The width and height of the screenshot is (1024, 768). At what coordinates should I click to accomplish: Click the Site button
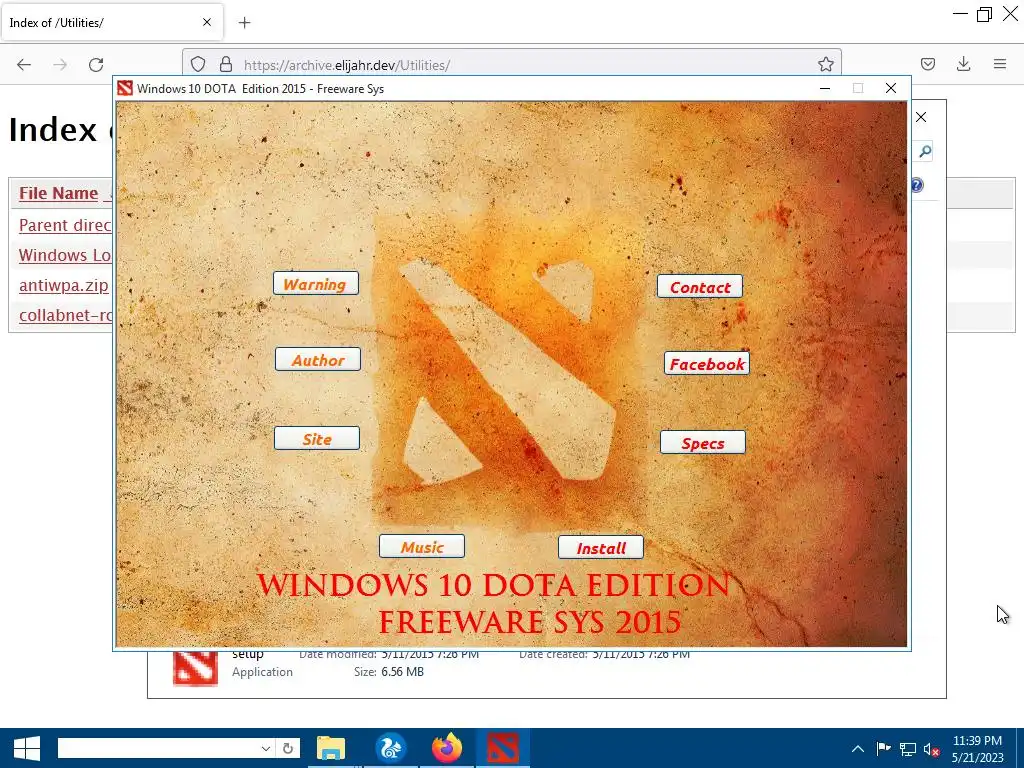(317, 438)
